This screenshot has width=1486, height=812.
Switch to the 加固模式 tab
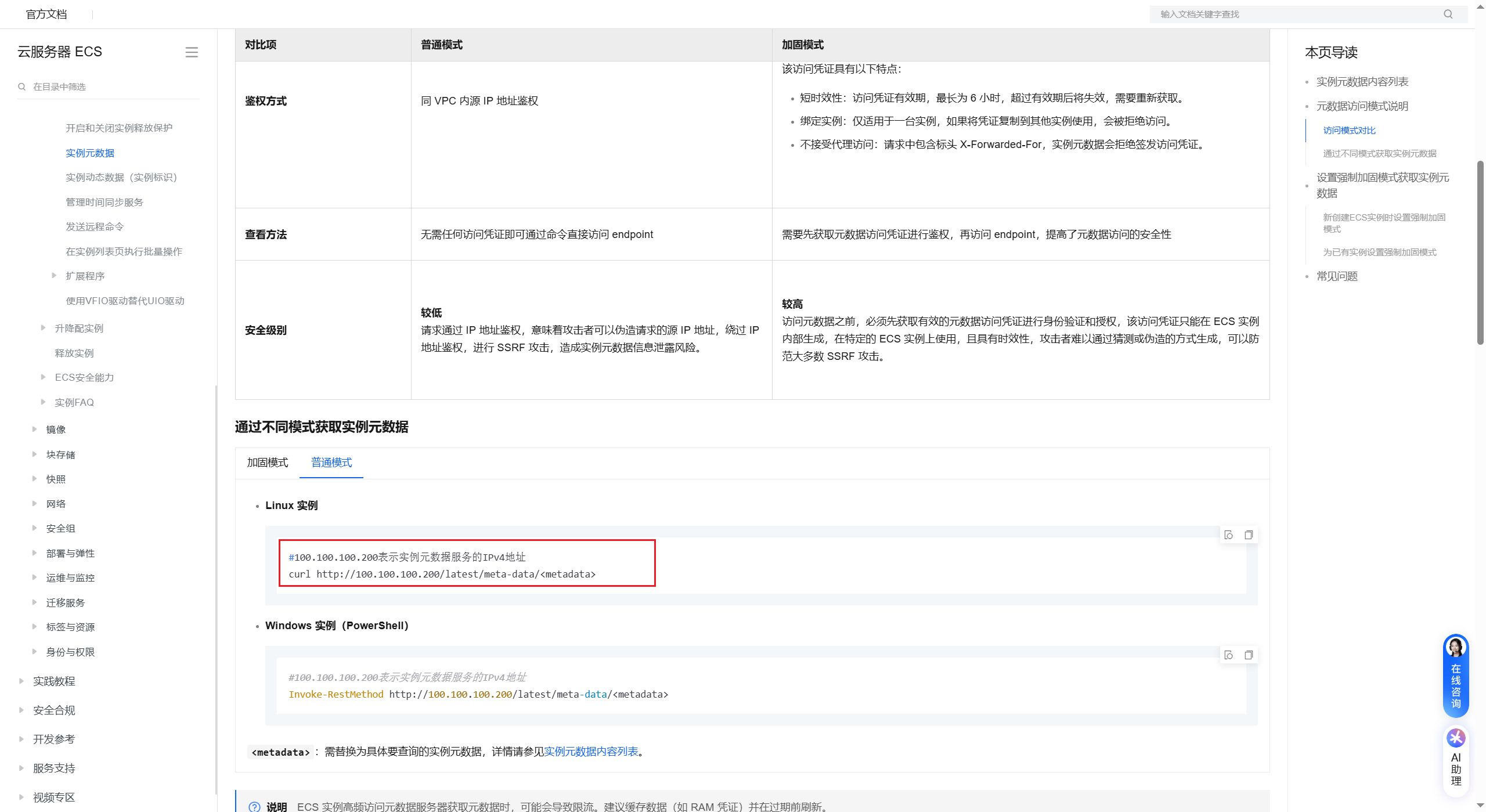click(x=267, y=463)
